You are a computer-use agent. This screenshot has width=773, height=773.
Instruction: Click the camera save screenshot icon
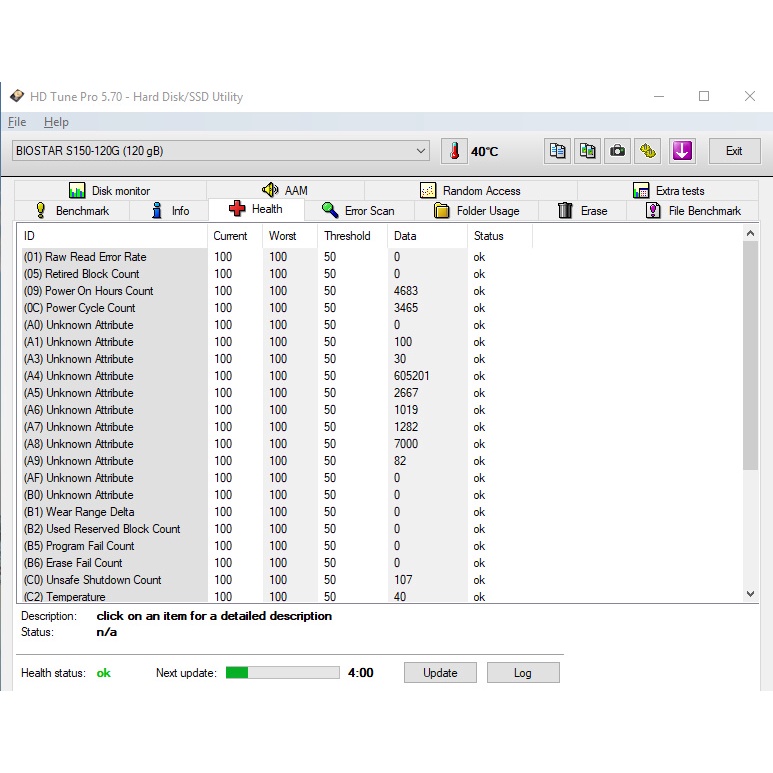pyautogui.click(x=618, y=151)
